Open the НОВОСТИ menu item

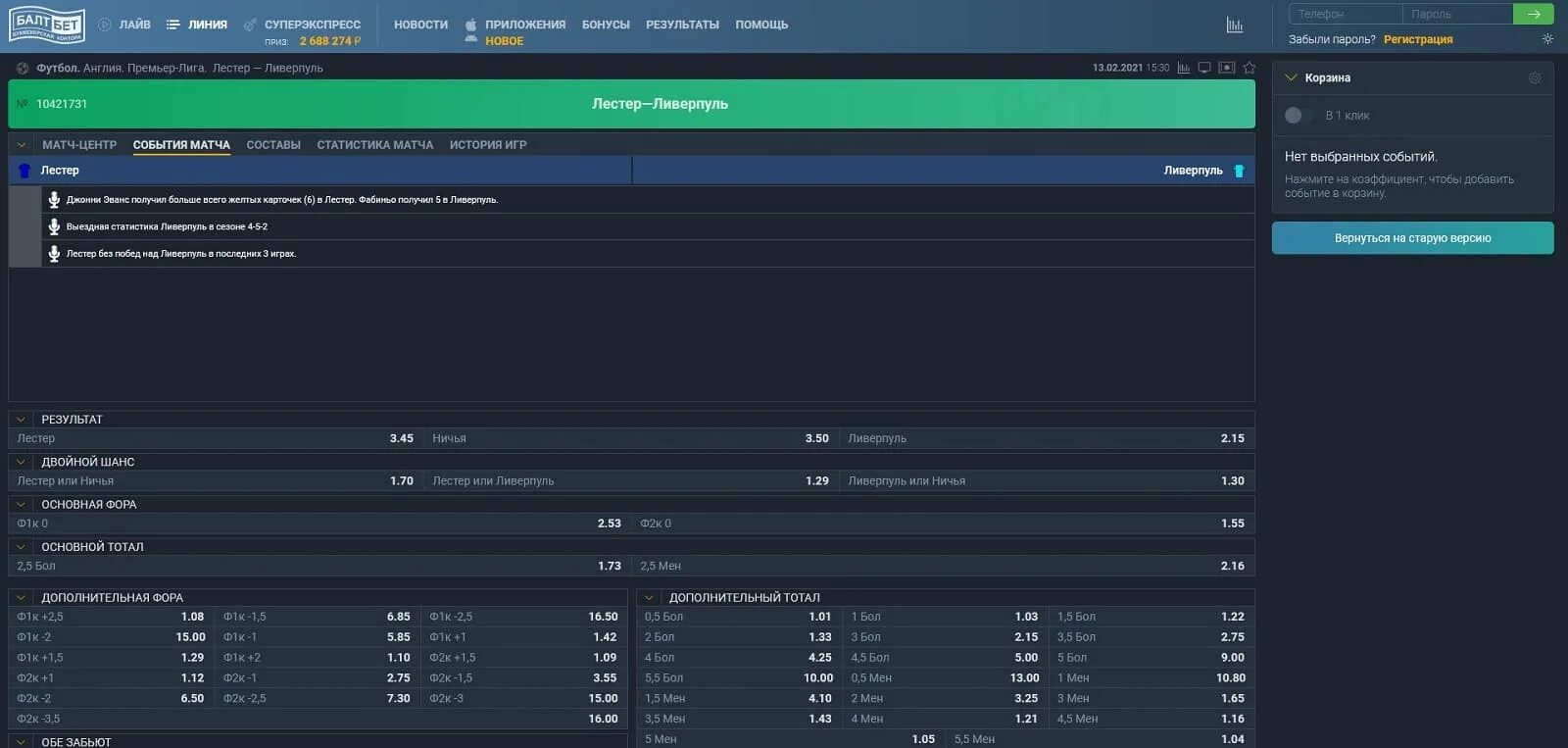point(421,25)
